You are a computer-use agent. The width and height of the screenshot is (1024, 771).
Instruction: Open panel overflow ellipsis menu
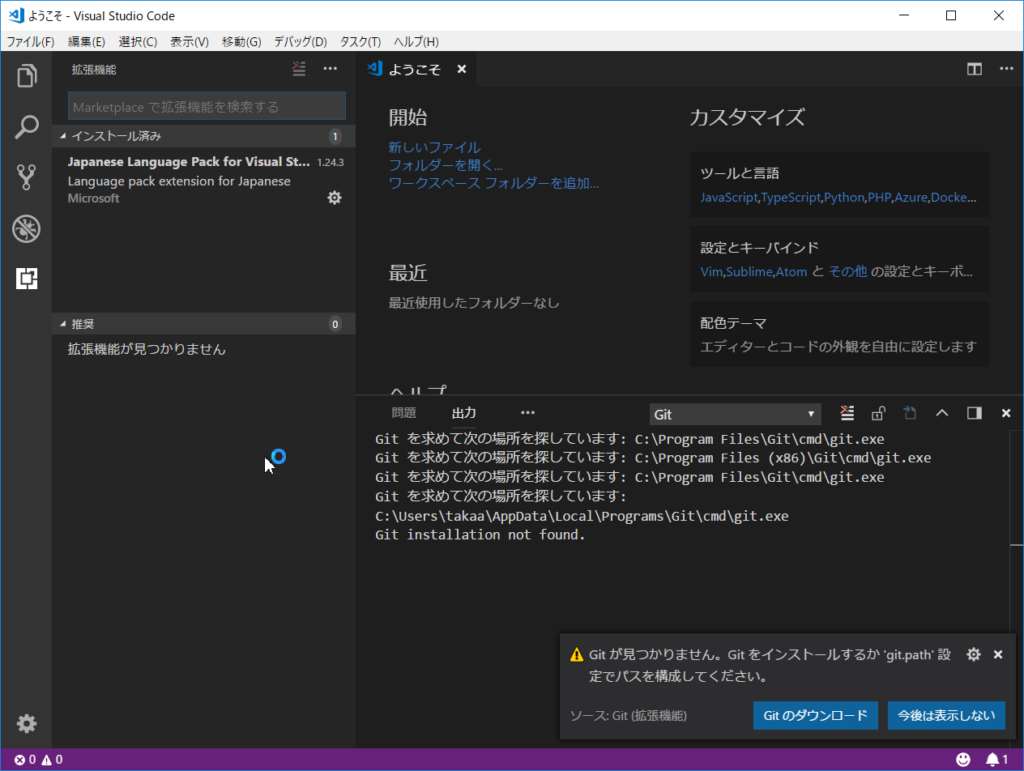coord(528,413)
